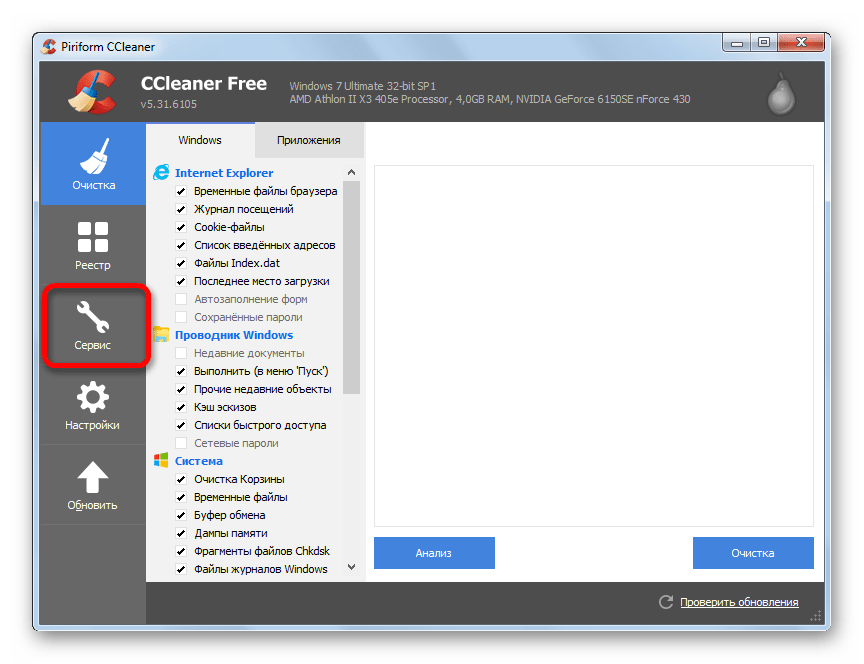
Task: Click the Internet Explorer section icon
Action: pyautogui.click(x=161, y=172)
